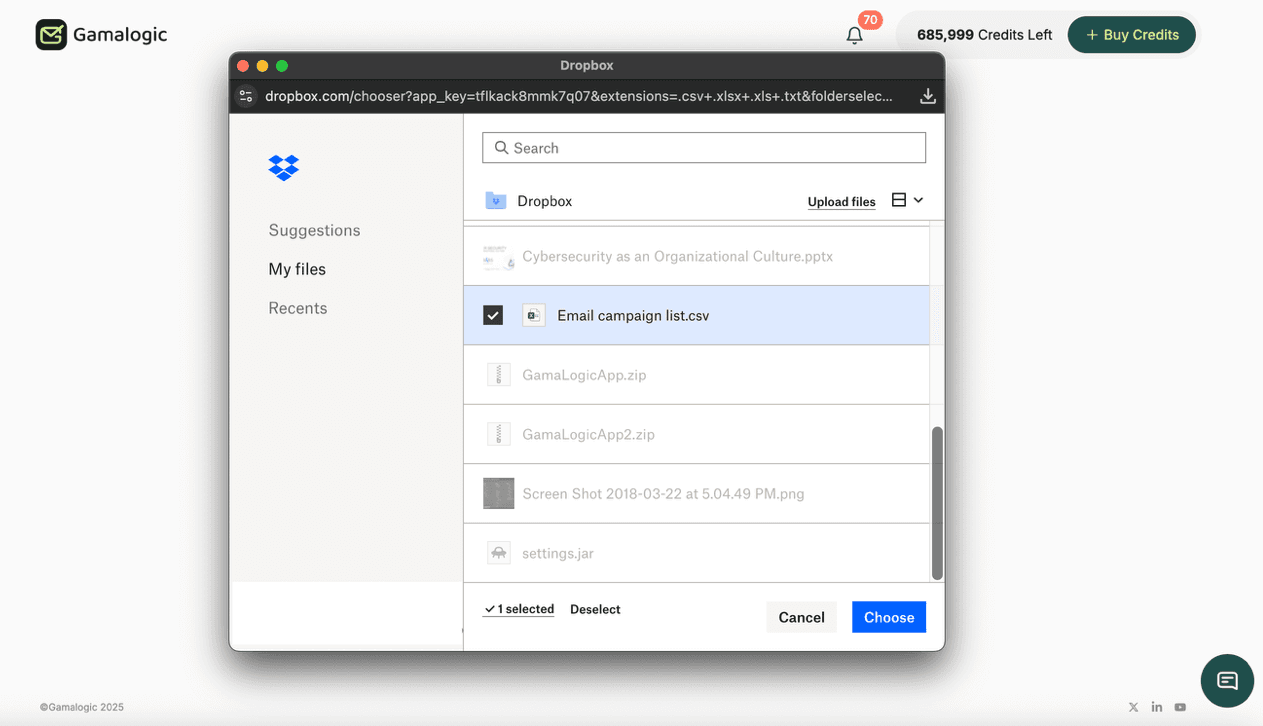Click the download icon in the dialog address bar
The height and width of the screenshot is (726, 1263).
927,95
